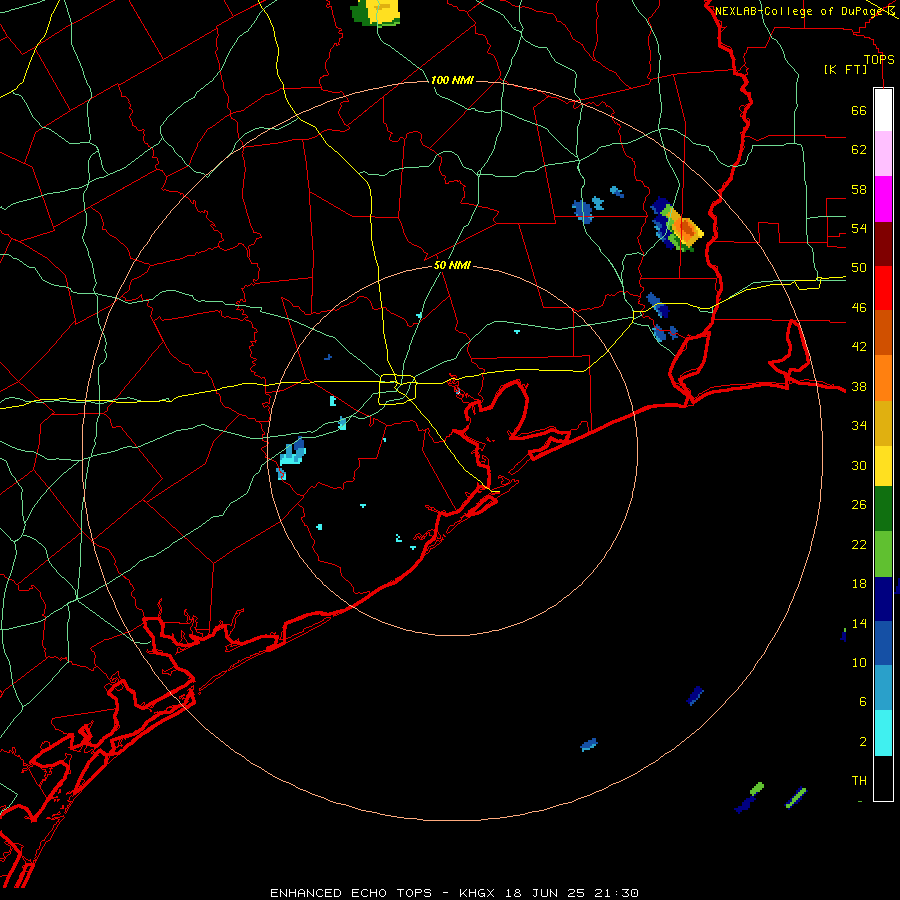Click the "NEXLAB-College of DuPage" credit text
The image size is (900, 900).
(800, 11)
